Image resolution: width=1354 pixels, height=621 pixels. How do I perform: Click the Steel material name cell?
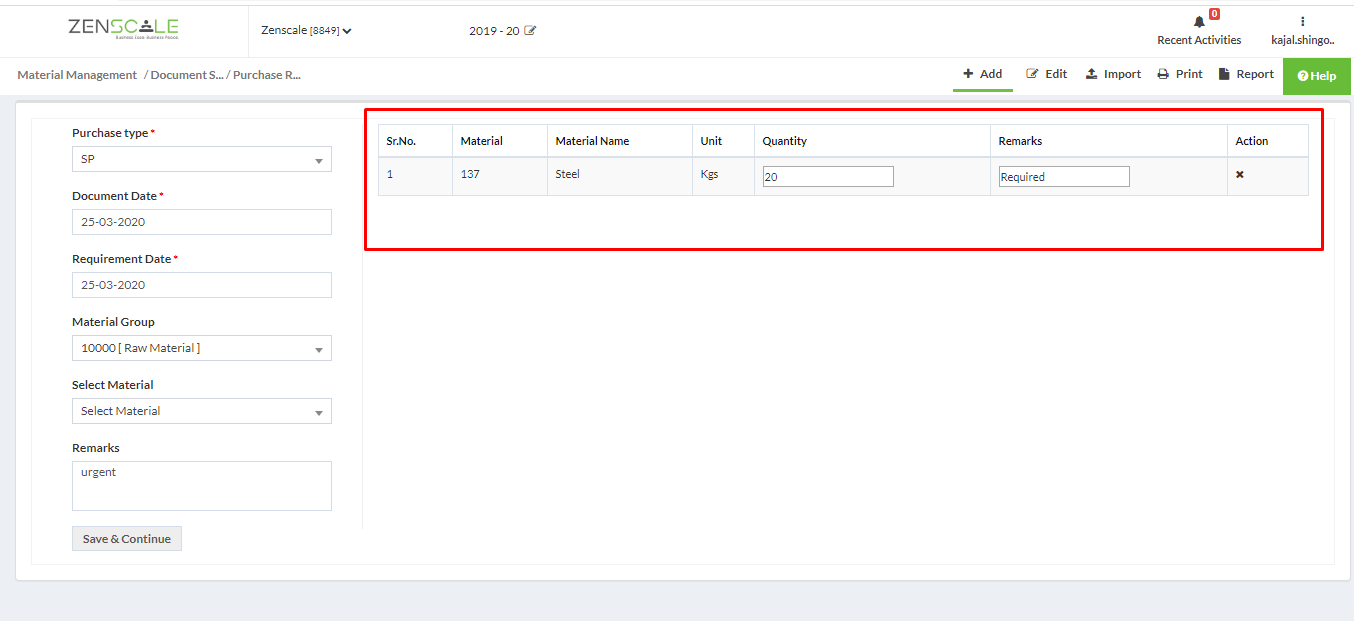point(620,176)
